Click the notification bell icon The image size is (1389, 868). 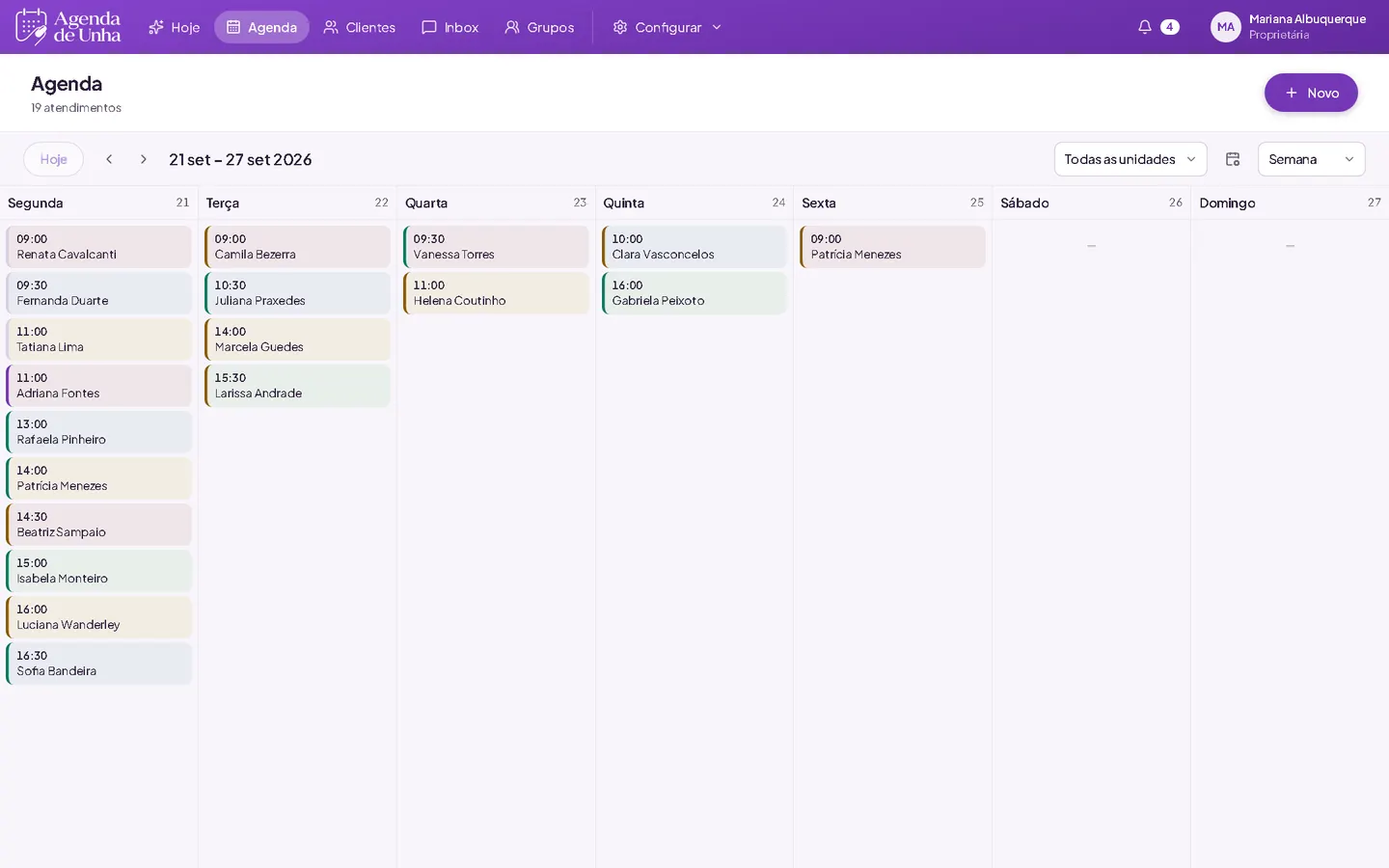click(1144, 27)
